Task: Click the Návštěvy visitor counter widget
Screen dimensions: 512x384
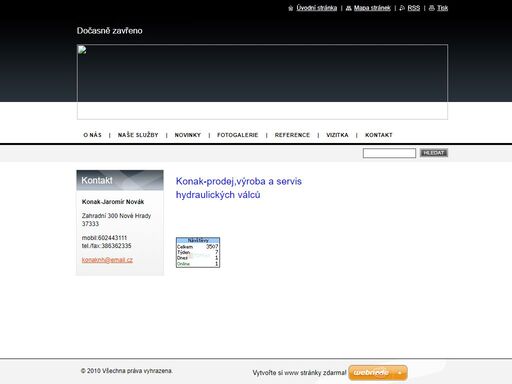Action: pyautogui.click(x=198, y=252)
